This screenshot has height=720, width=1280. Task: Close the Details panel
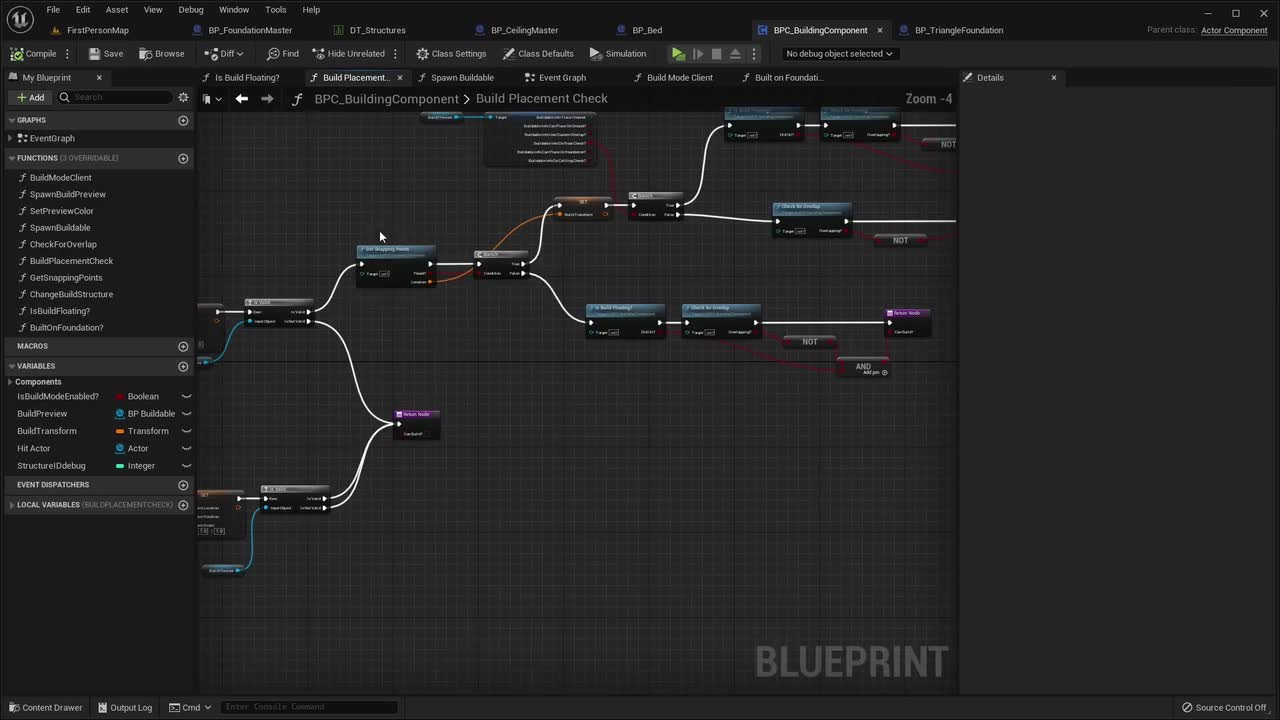click(1053, 77)
